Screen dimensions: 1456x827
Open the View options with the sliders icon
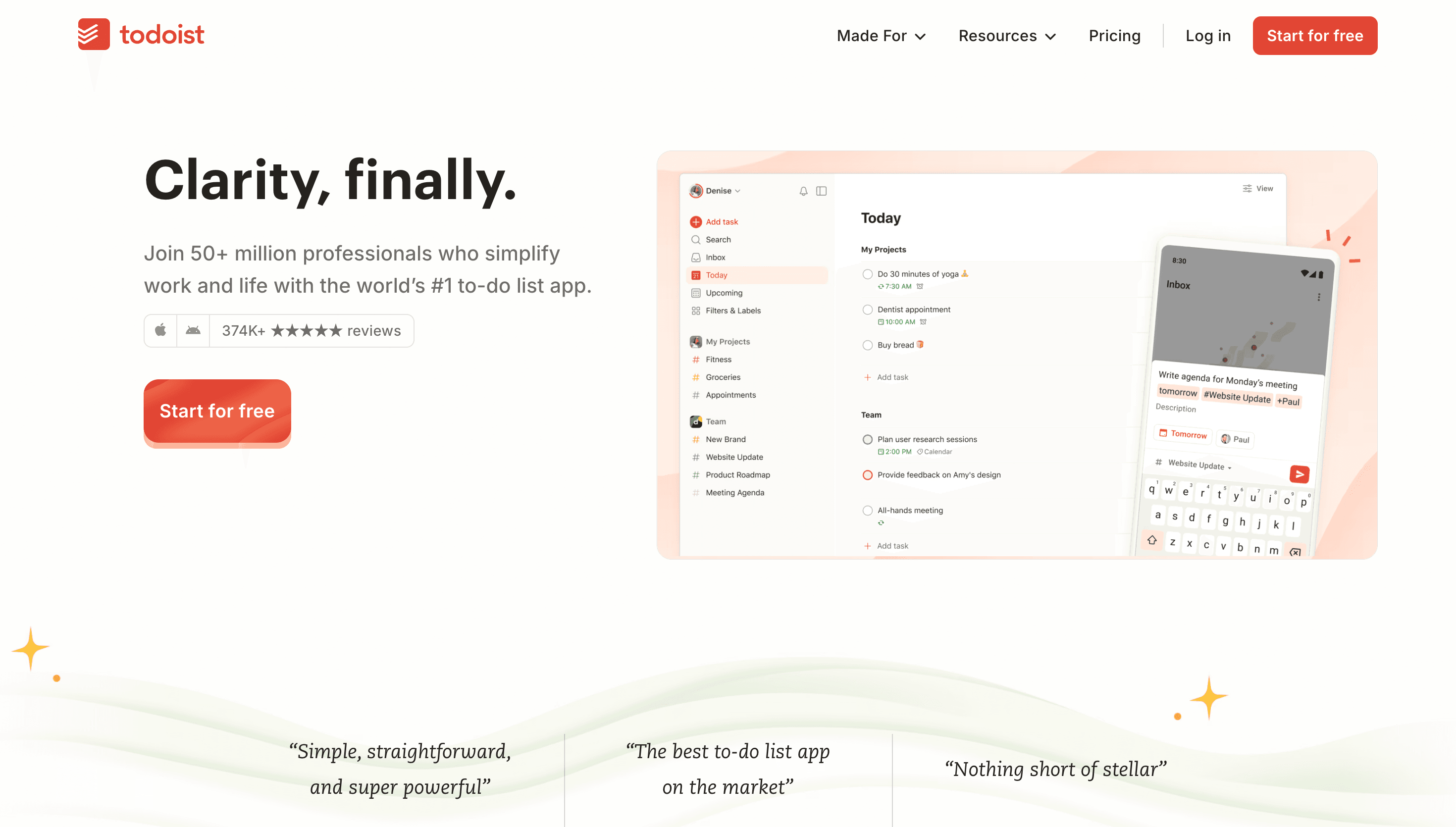pyautogui.click(x=1247, y=188)
